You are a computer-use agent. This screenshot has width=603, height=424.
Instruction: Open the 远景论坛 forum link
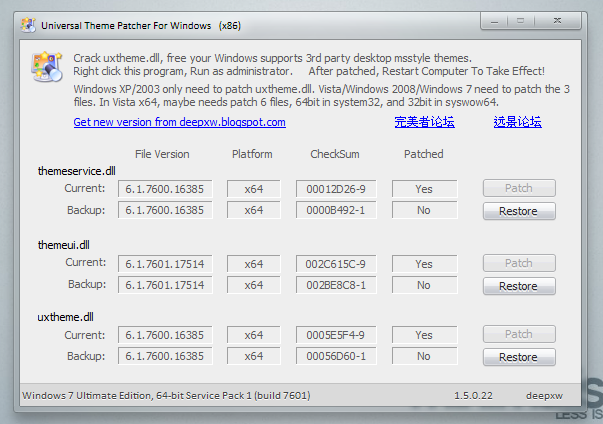coord(518,122)
